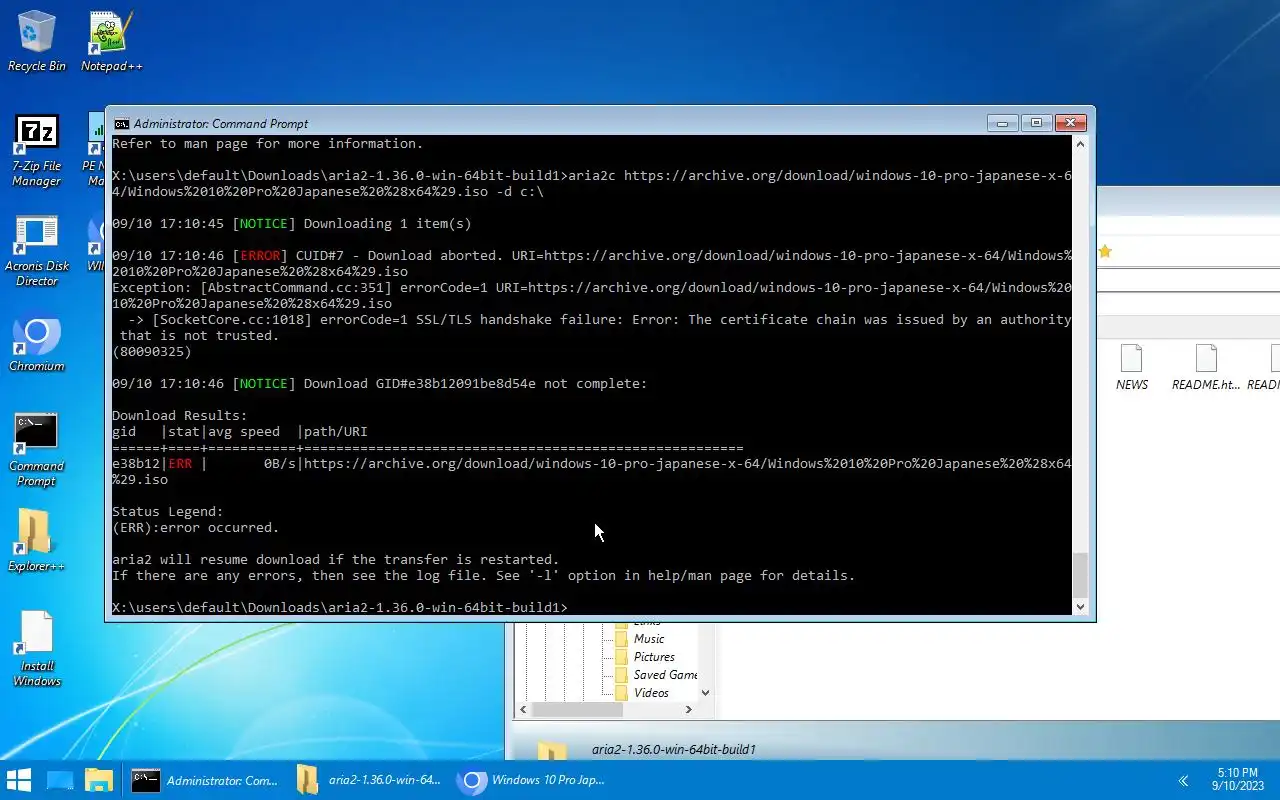Viewport: 1280px width, 800px height.
Task: Click the Command Prompt vertical scrollbar thumb
Action: click(x=1081, y=574)
